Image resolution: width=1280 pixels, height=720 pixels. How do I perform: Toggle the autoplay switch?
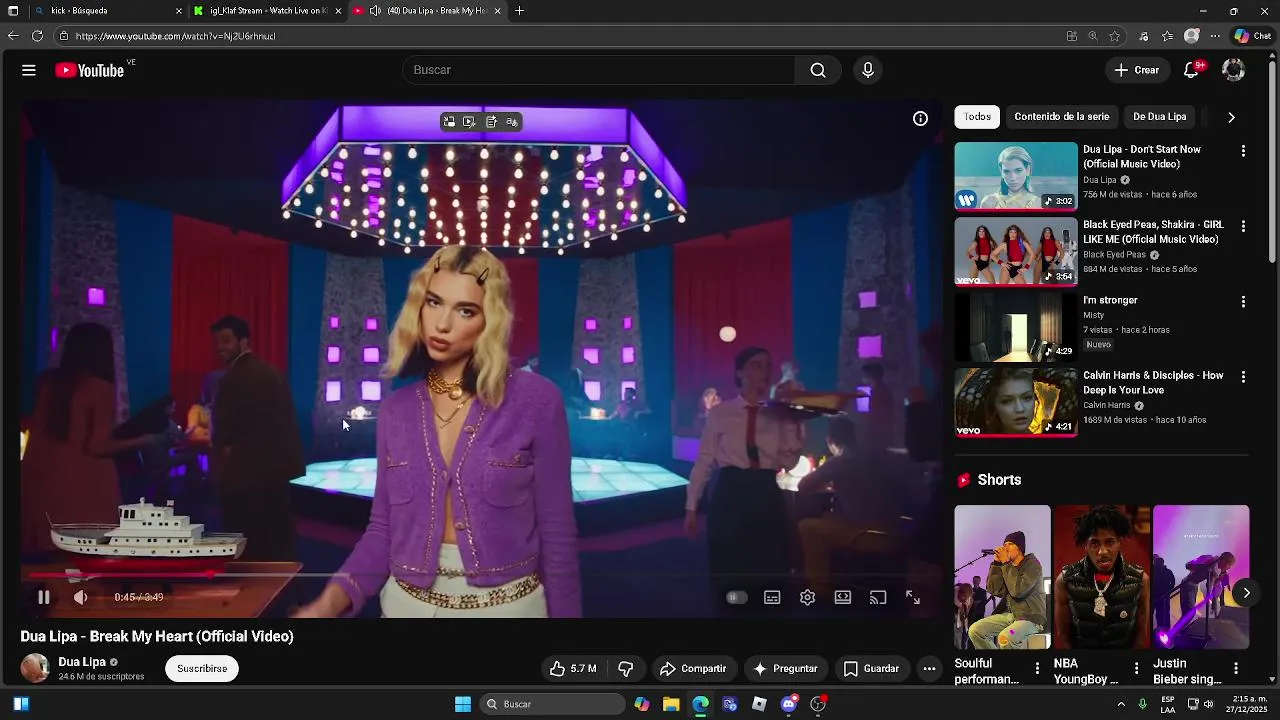(x=736, y=597)
